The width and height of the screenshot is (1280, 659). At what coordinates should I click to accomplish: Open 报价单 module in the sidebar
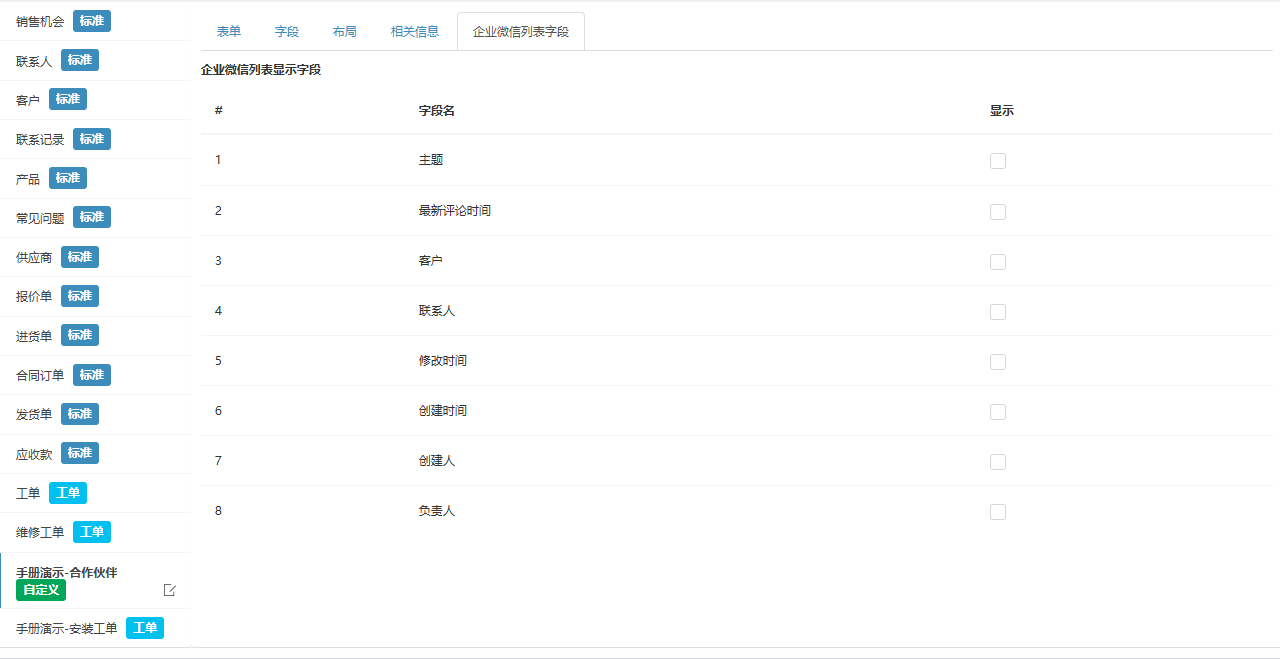coord(34,296)
